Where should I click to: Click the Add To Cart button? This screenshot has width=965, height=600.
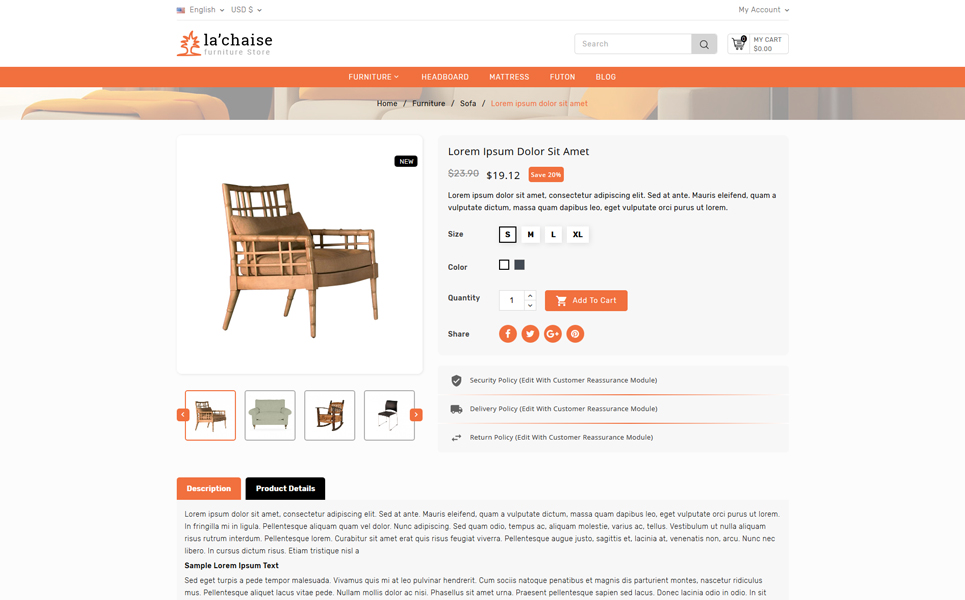coord(586,300)
